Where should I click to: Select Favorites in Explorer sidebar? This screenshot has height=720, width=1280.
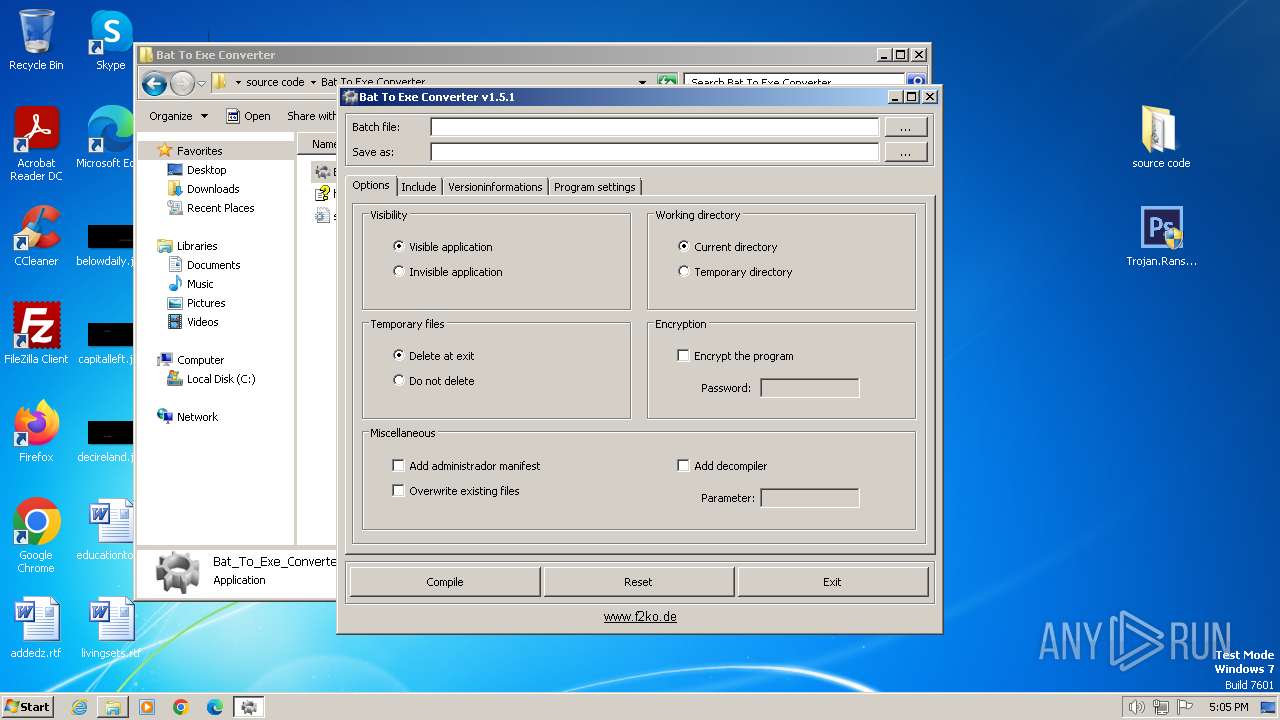[x=199, y=151]
